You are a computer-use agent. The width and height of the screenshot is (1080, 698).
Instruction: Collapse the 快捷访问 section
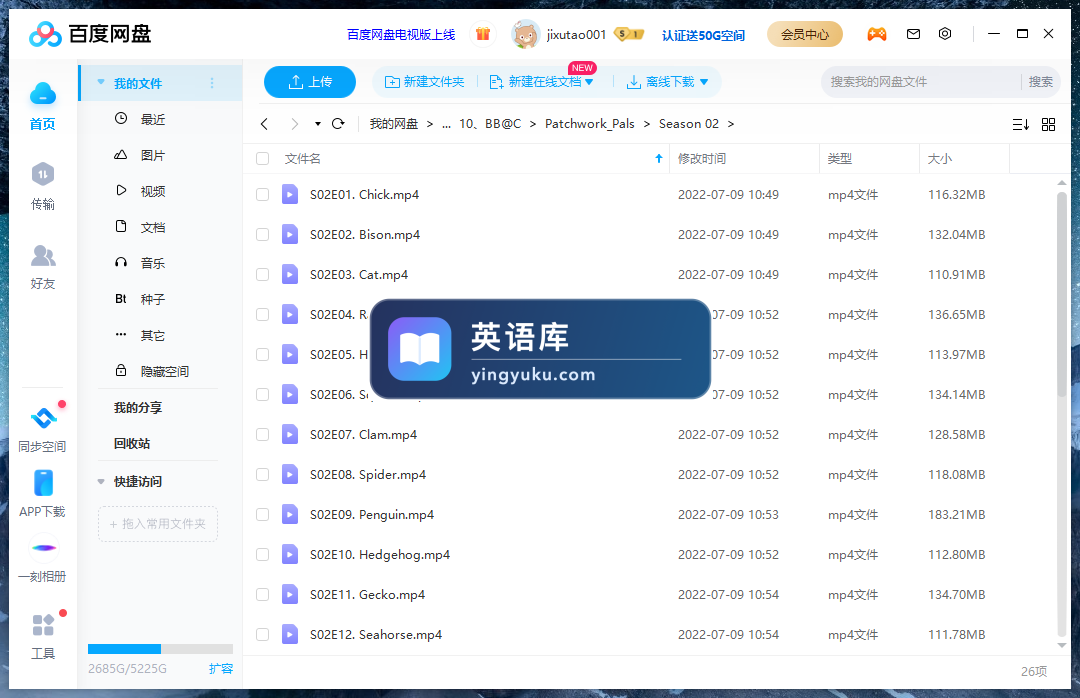pos(101,482)
